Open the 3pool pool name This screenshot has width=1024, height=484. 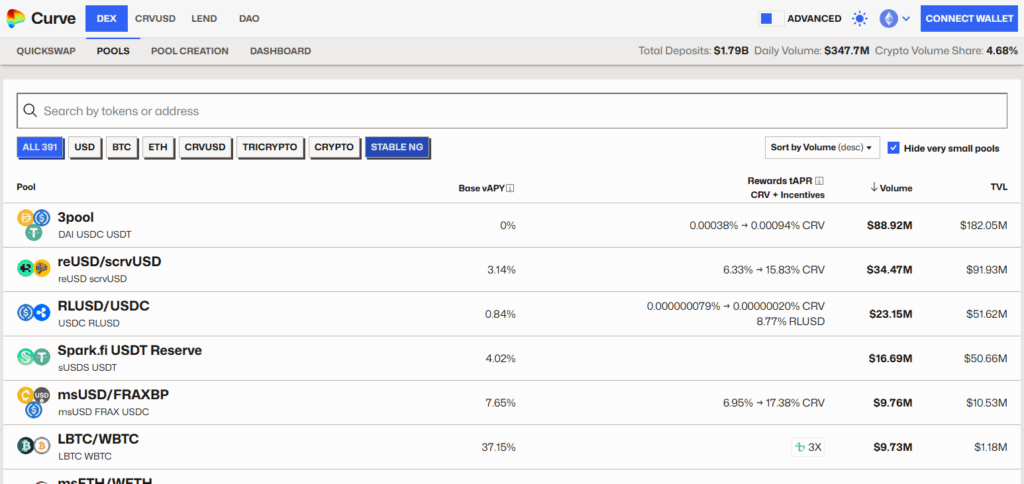pos(76,218)
